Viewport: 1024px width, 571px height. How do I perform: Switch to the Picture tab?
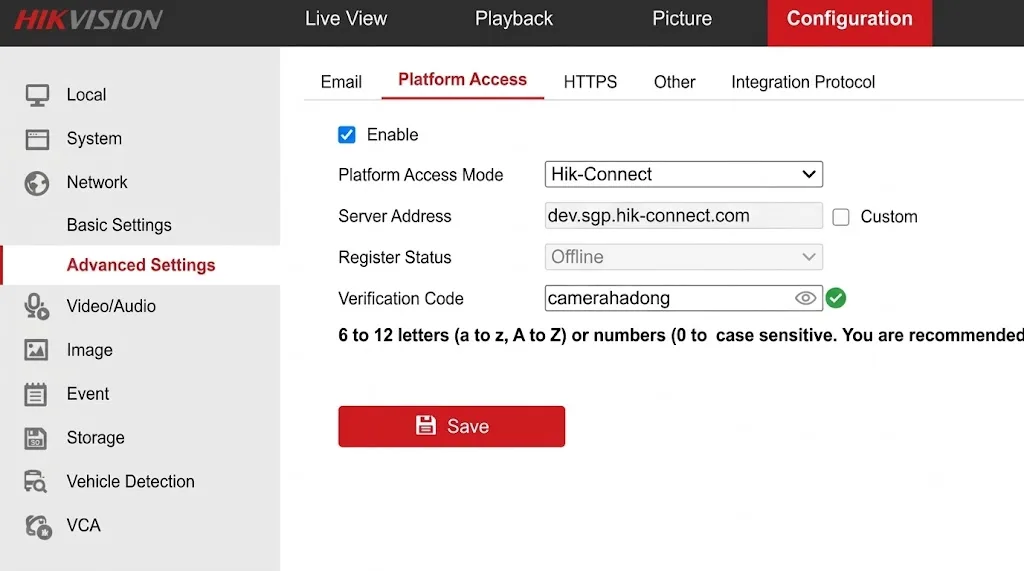click(x=682, y=18)
